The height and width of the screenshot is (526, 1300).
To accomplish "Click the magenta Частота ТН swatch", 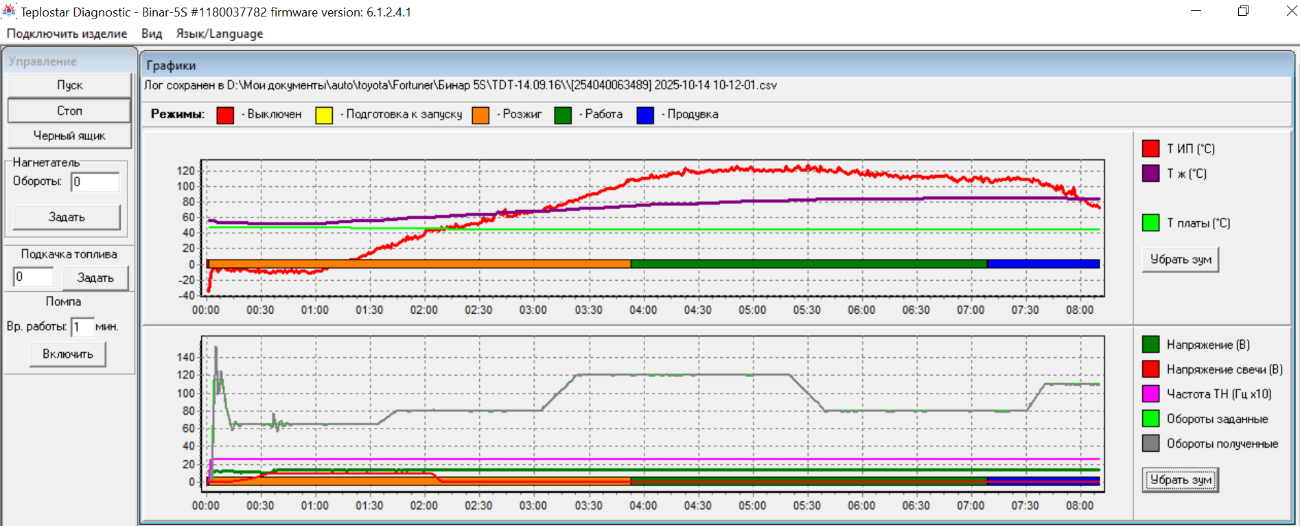I will [1150, 395].
